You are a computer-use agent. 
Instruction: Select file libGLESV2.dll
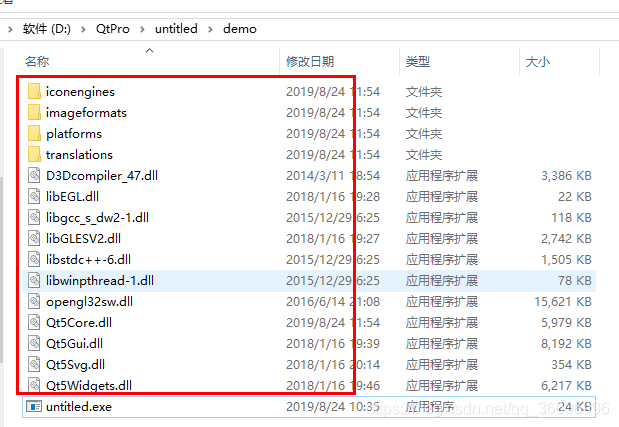tap(83, 239)
